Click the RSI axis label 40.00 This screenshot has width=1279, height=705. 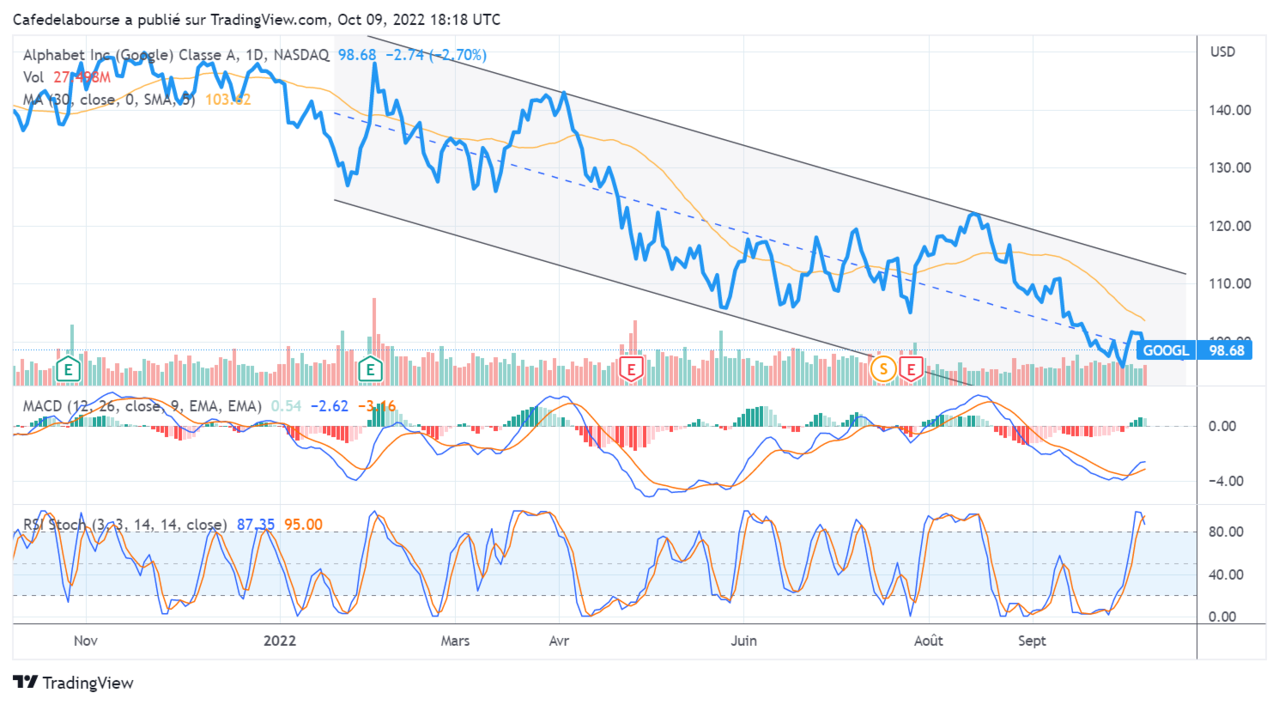coord(1228,575)
